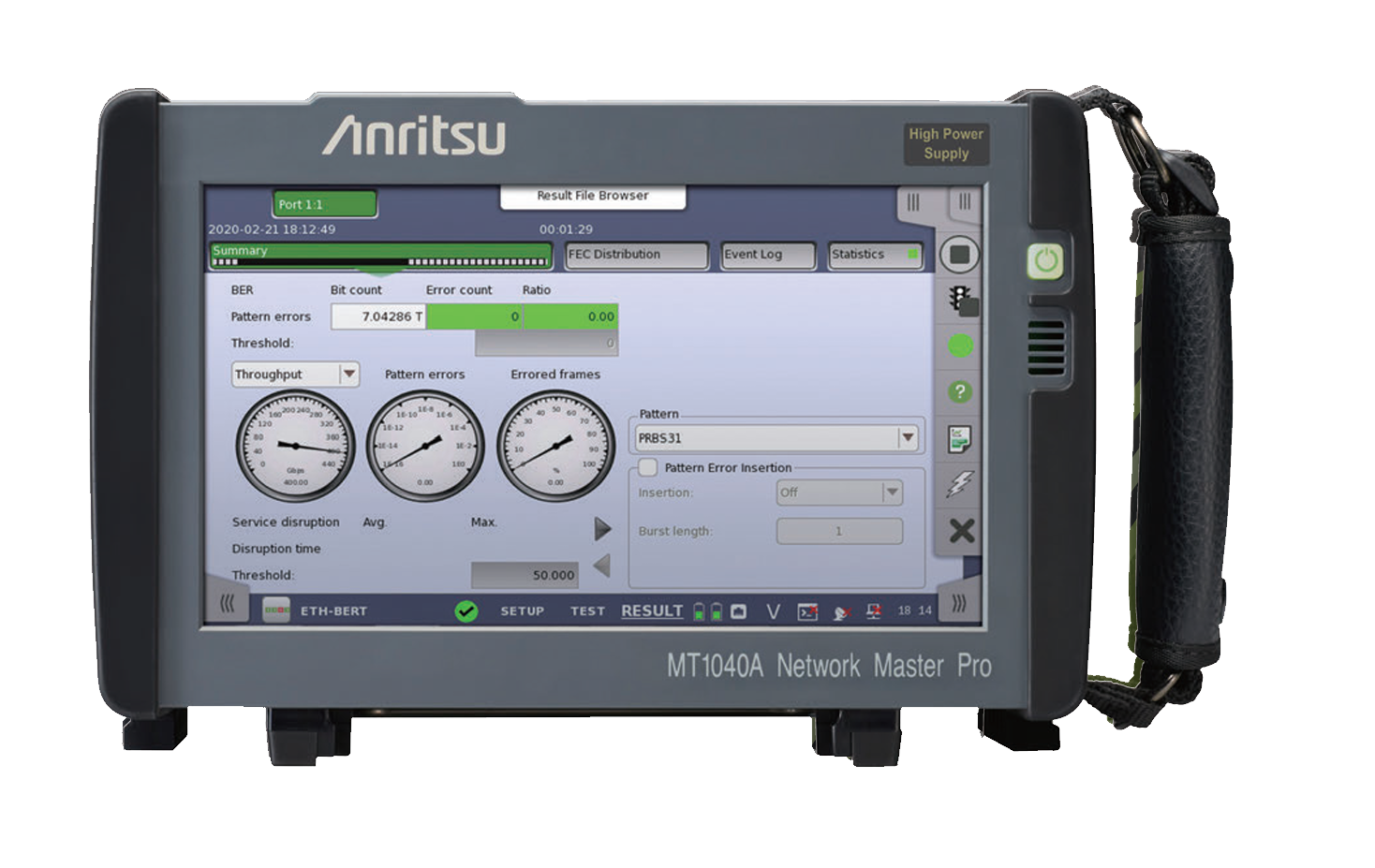Select the Port 1:1 button
The width and height of the screenshot is (1375, 868).
pos(325,204)
